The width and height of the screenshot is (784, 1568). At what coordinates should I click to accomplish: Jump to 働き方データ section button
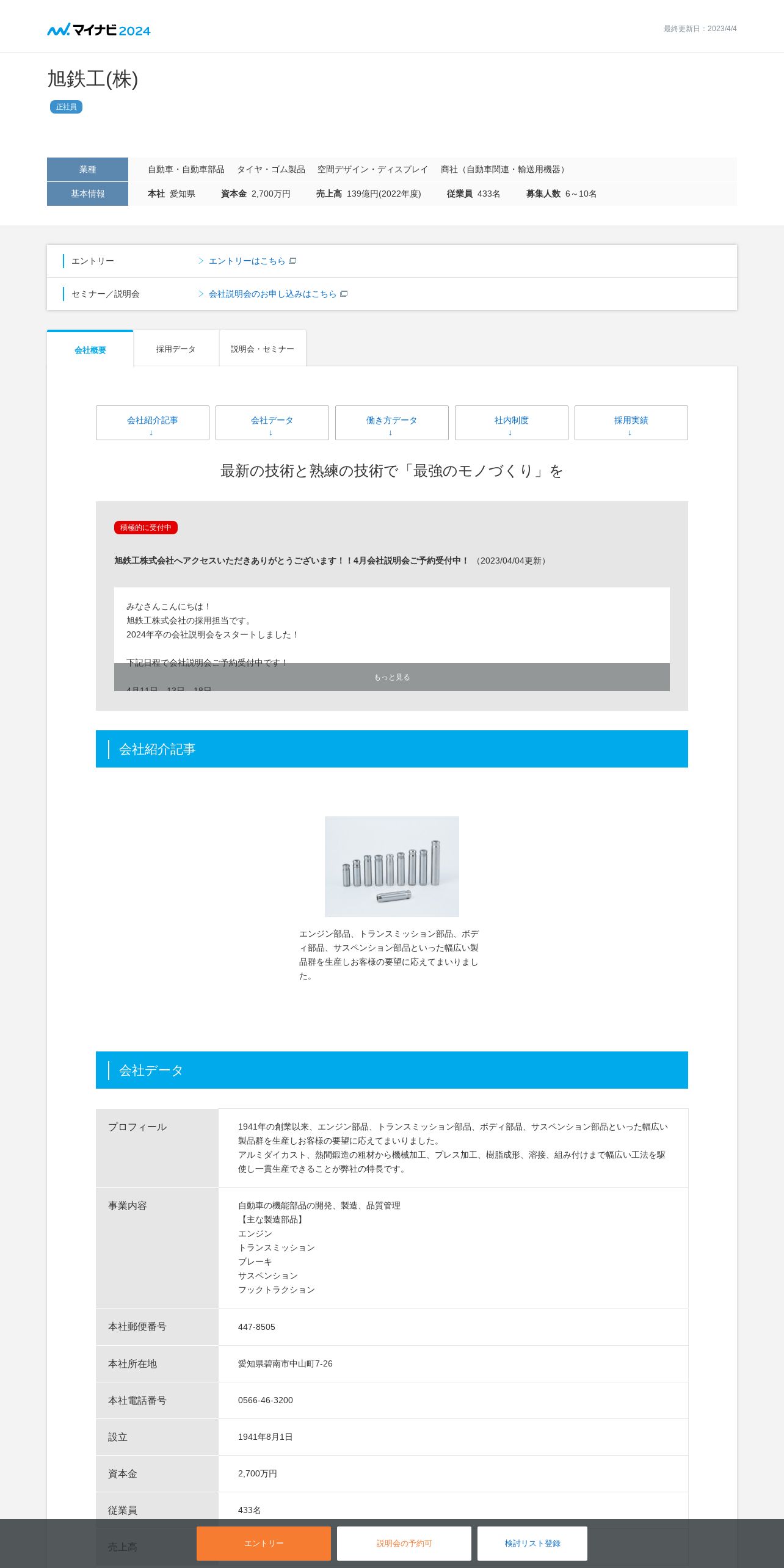coord(392,423)
